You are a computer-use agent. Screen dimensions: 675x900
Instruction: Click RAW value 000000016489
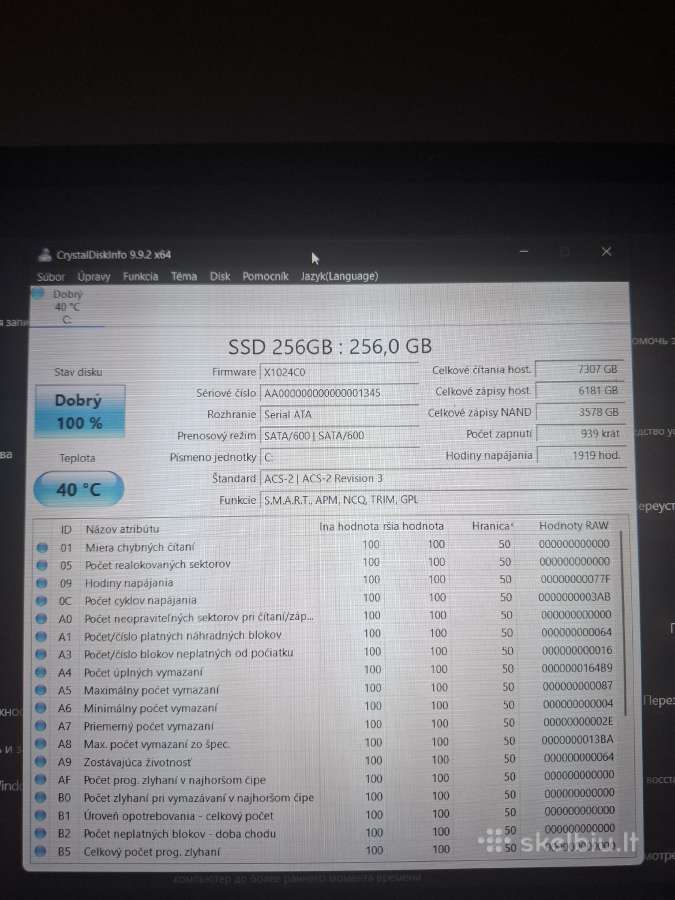pyautogui.click(x=577, y=668)
